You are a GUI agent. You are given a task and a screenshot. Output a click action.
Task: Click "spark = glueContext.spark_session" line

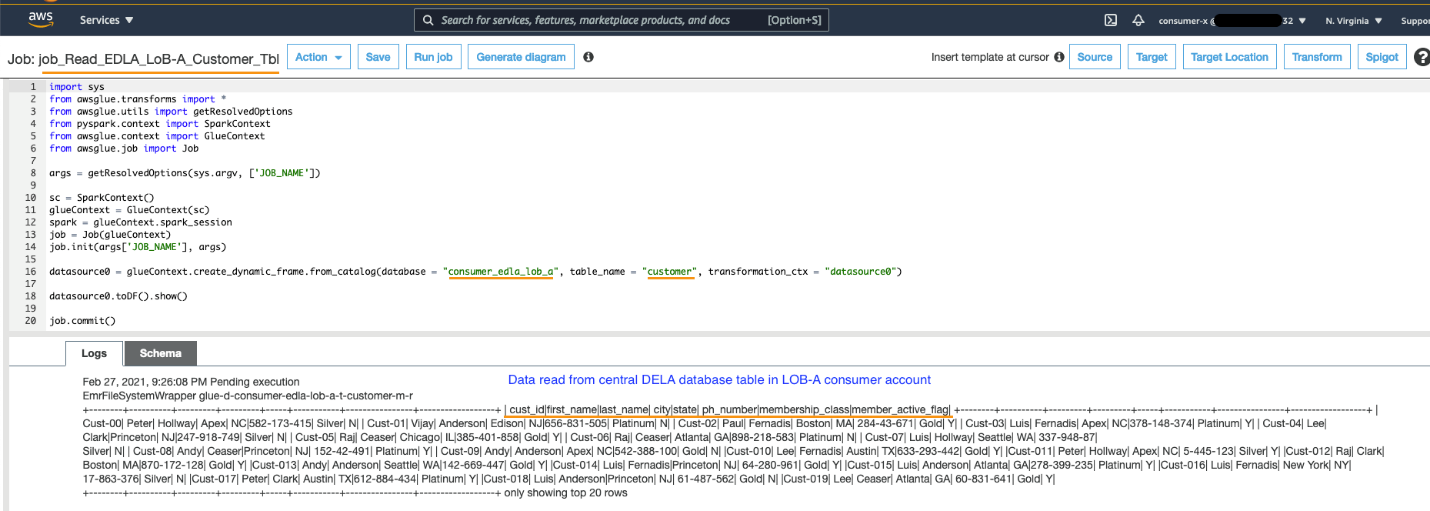pyautogui.click(x=140, y=222)
